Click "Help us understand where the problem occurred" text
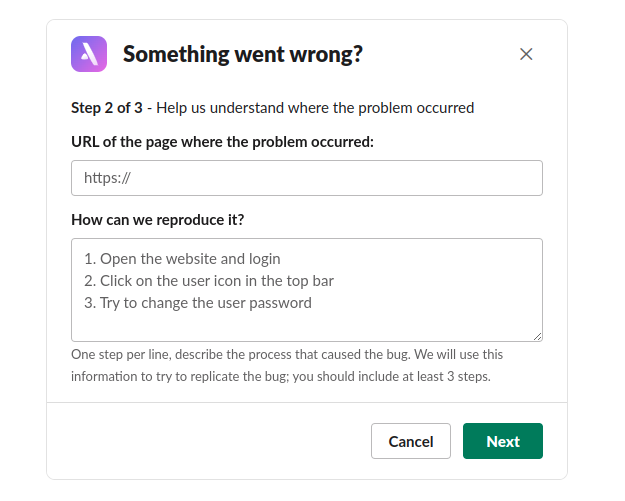625x501 pixels. [x=315, y=108]
